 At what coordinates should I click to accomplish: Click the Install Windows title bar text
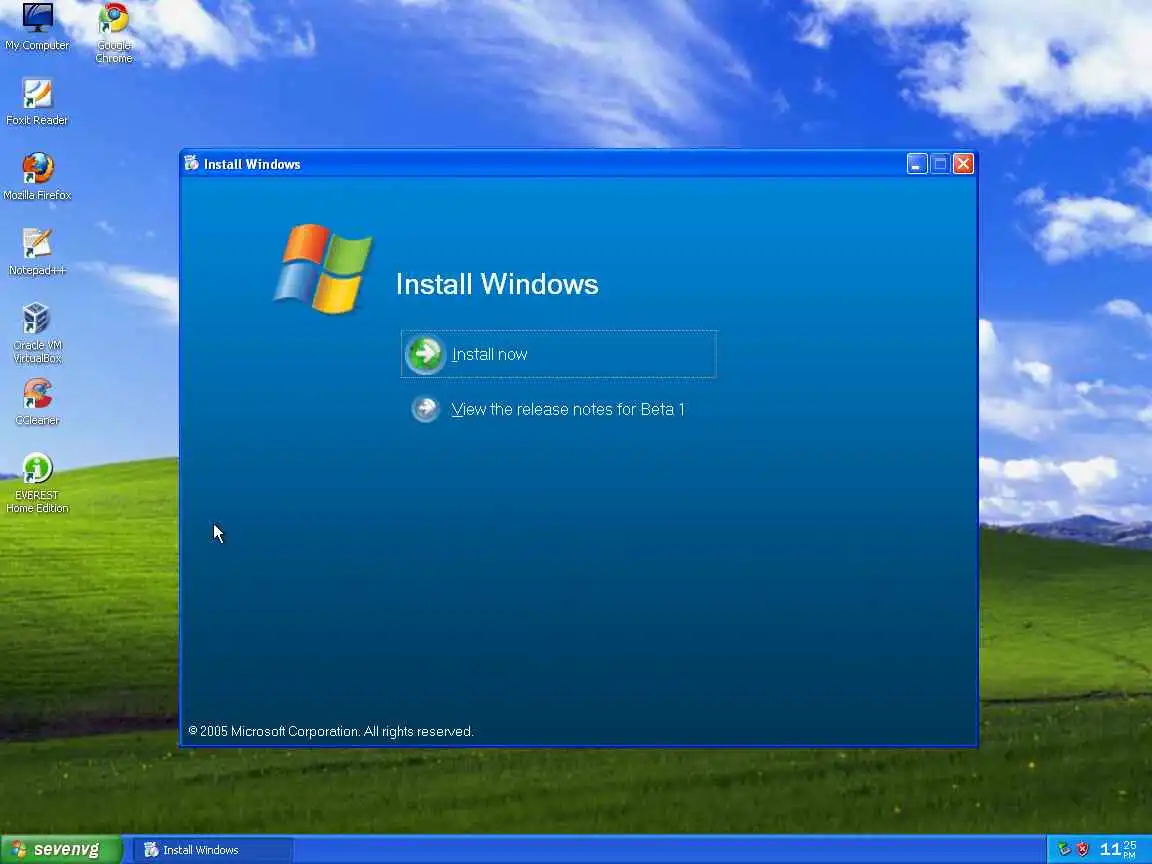(252, 164)
